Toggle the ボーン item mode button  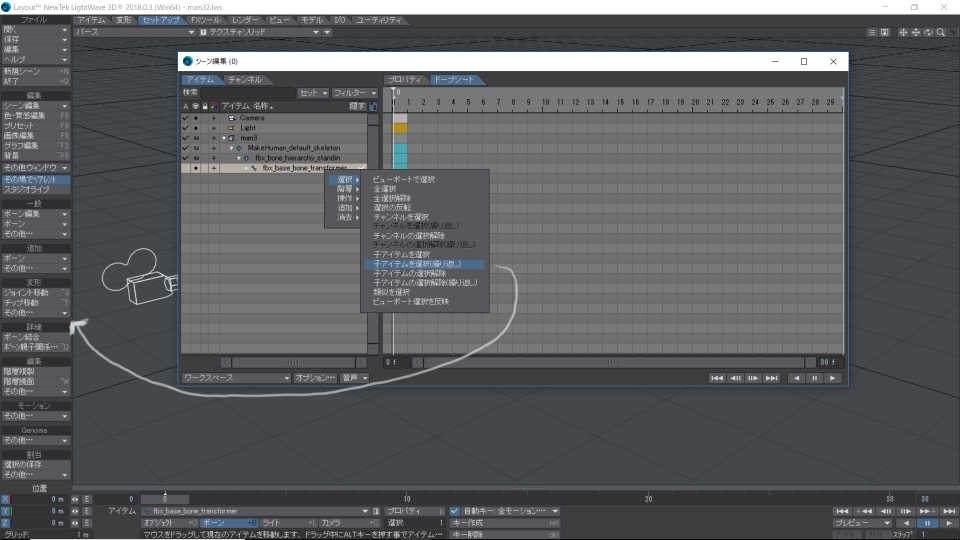pos(229,523)
